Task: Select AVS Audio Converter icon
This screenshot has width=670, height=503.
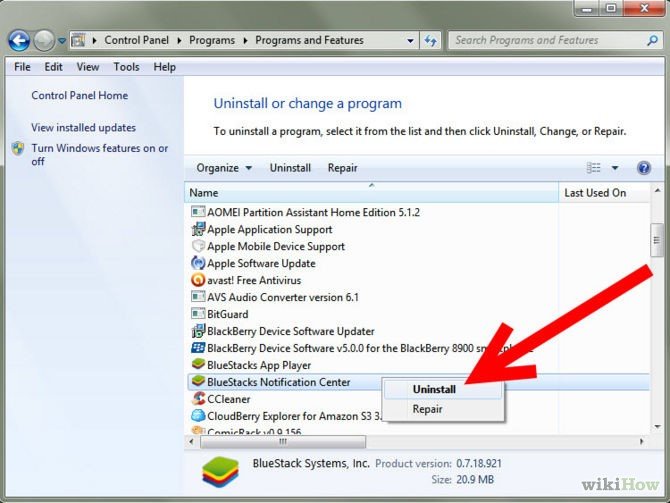Action: pyautogui.click(x=198, y=297)
